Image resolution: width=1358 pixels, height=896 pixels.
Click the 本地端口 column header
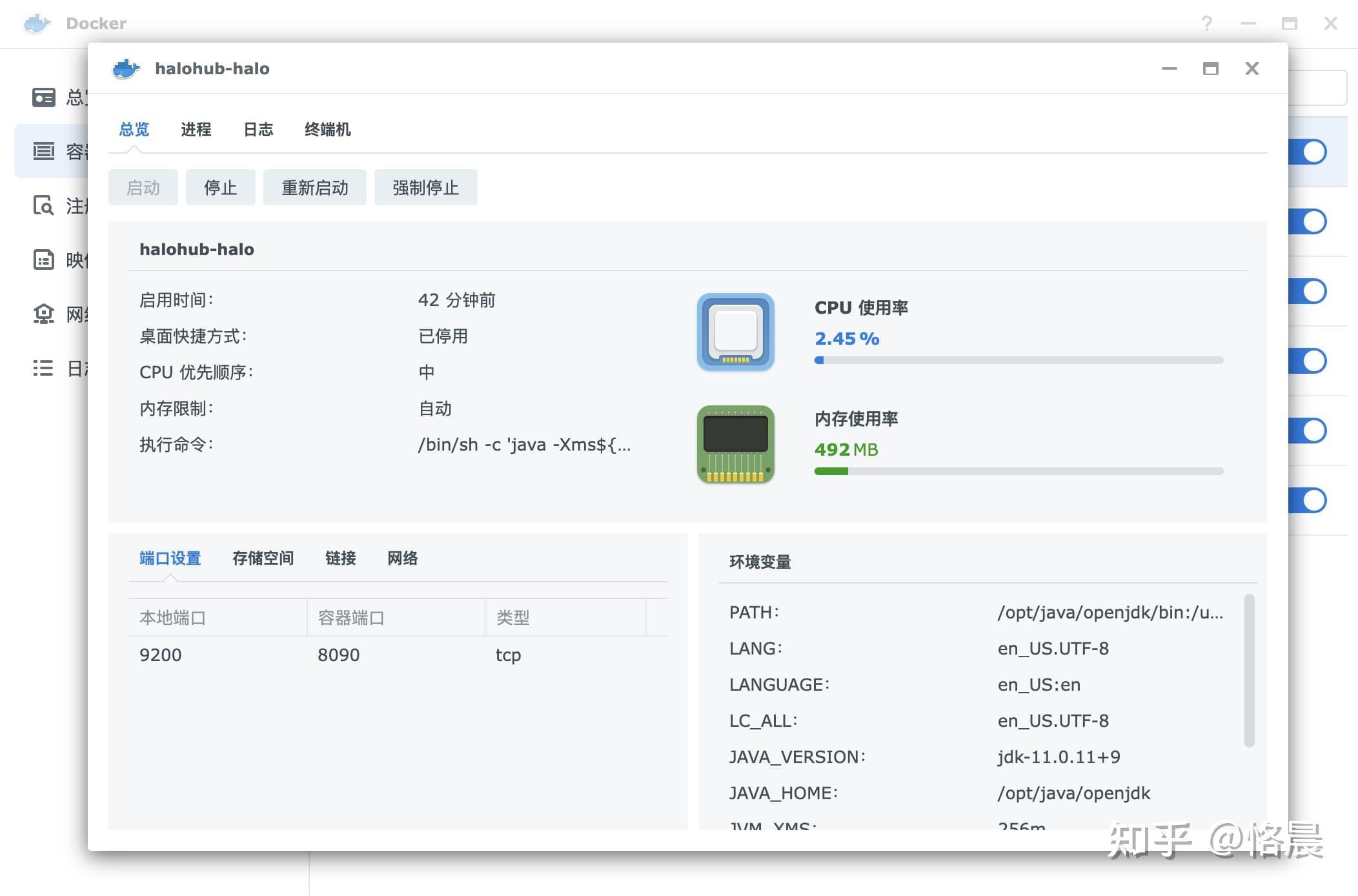pyautogui.click(x=218, y=618)
